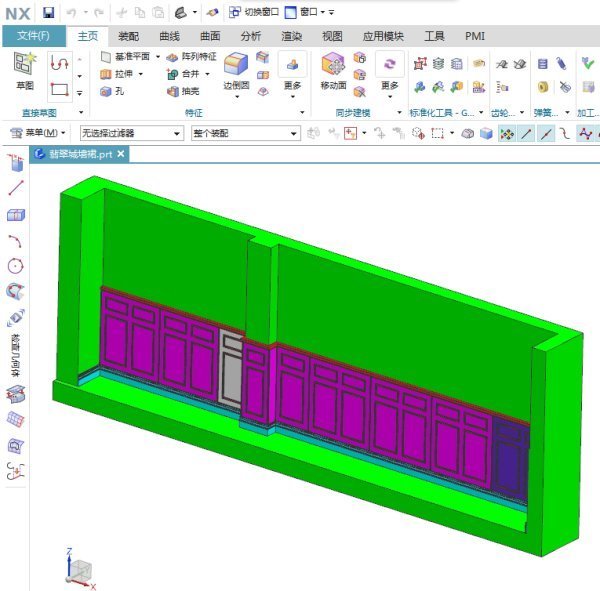
Task: Select the Extrude (拉伸) feature tool
Action: click(124, 74)
